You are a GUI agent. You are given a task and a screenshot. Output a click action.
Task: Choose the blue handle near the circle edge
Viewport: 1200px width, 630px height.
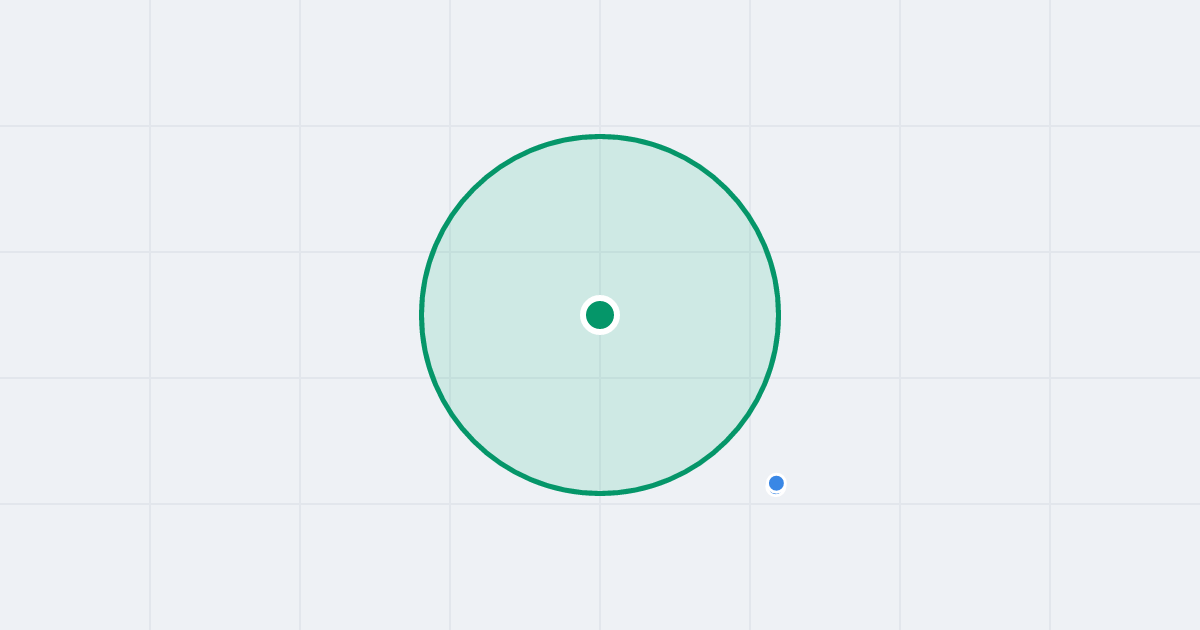click(776, 483)
